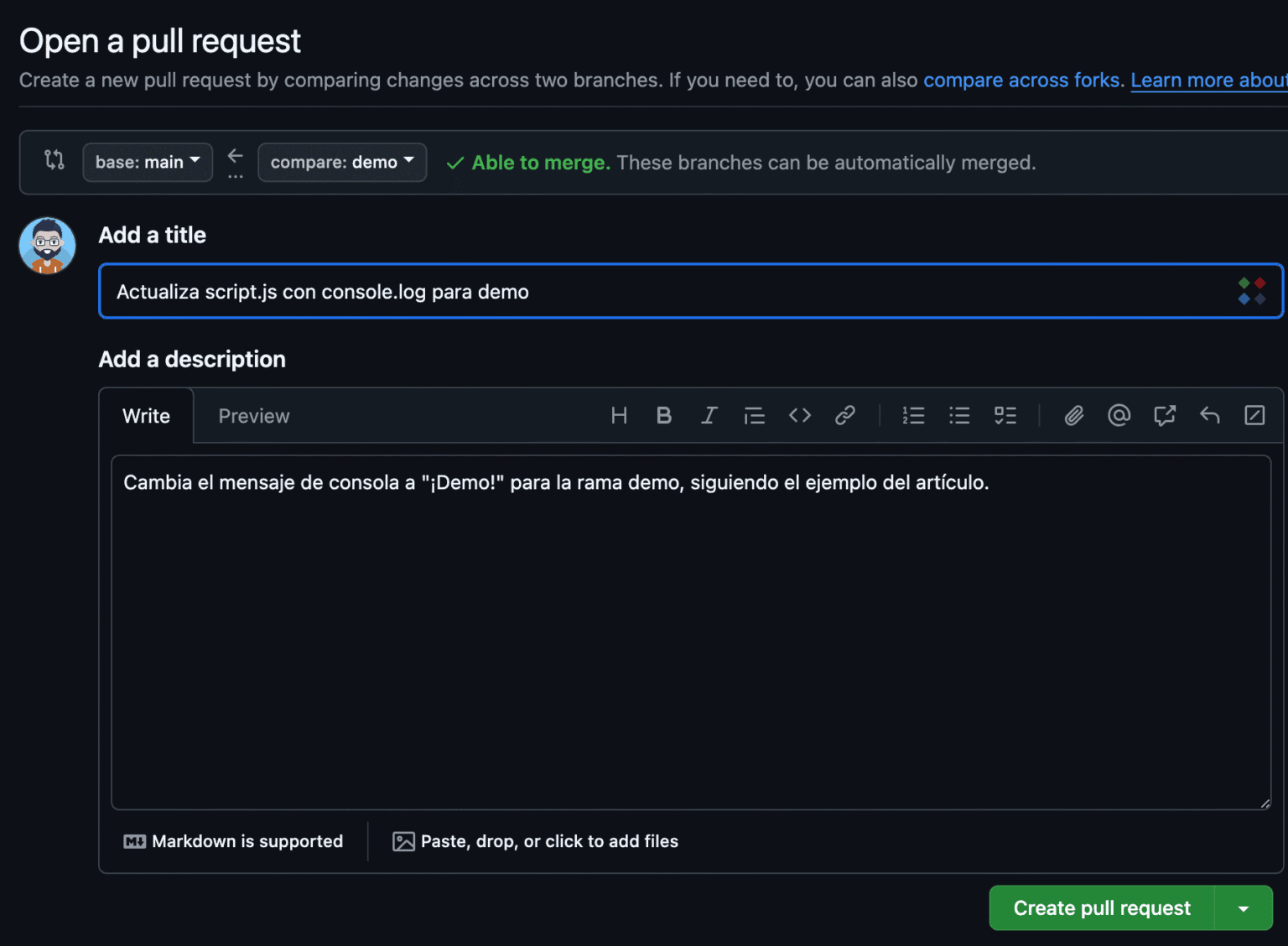This screenshot has width=1288, height=946.
Task: Select the Write tab
Action: click(x=146, y=415)
